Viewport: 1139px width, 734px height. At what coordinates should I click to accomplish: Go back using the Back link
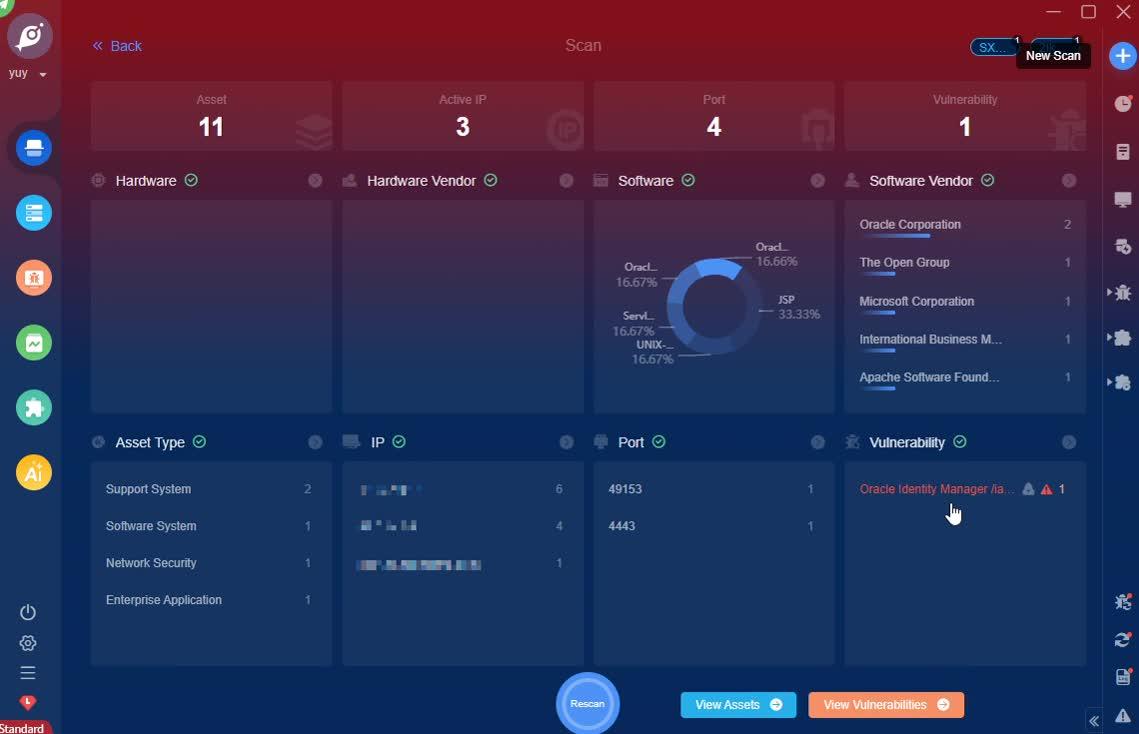coord(116,46)
